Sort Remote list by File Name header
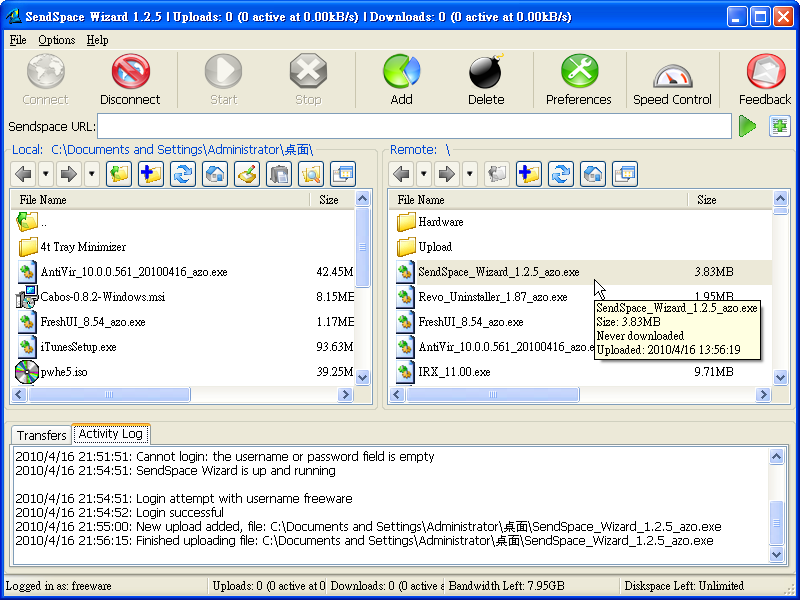The width and height of the screenshot is (800, 600). click(x=539, y=199)
